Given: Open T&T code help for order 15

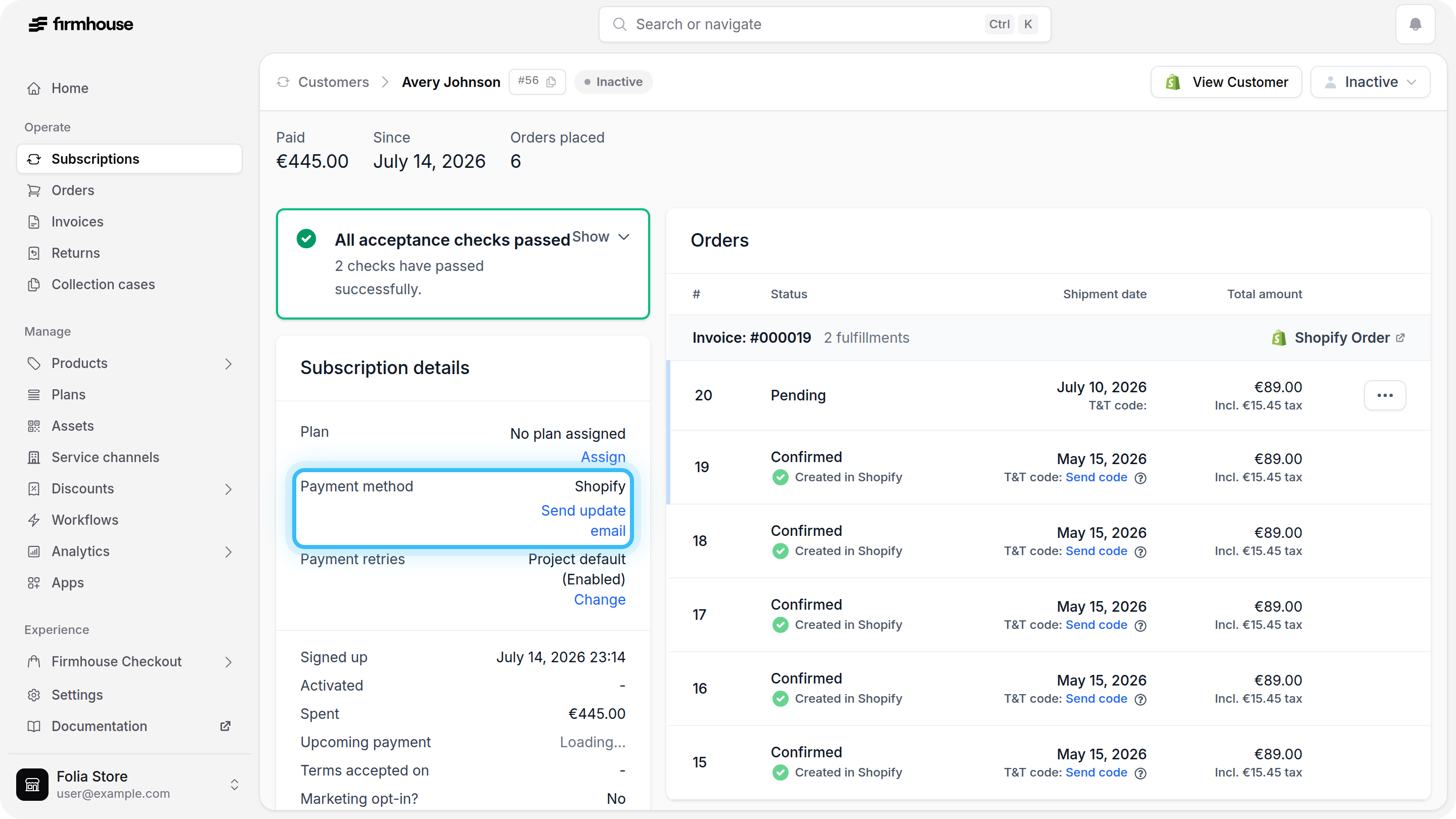Looking at the screenshot, I should pos(1141,773).
